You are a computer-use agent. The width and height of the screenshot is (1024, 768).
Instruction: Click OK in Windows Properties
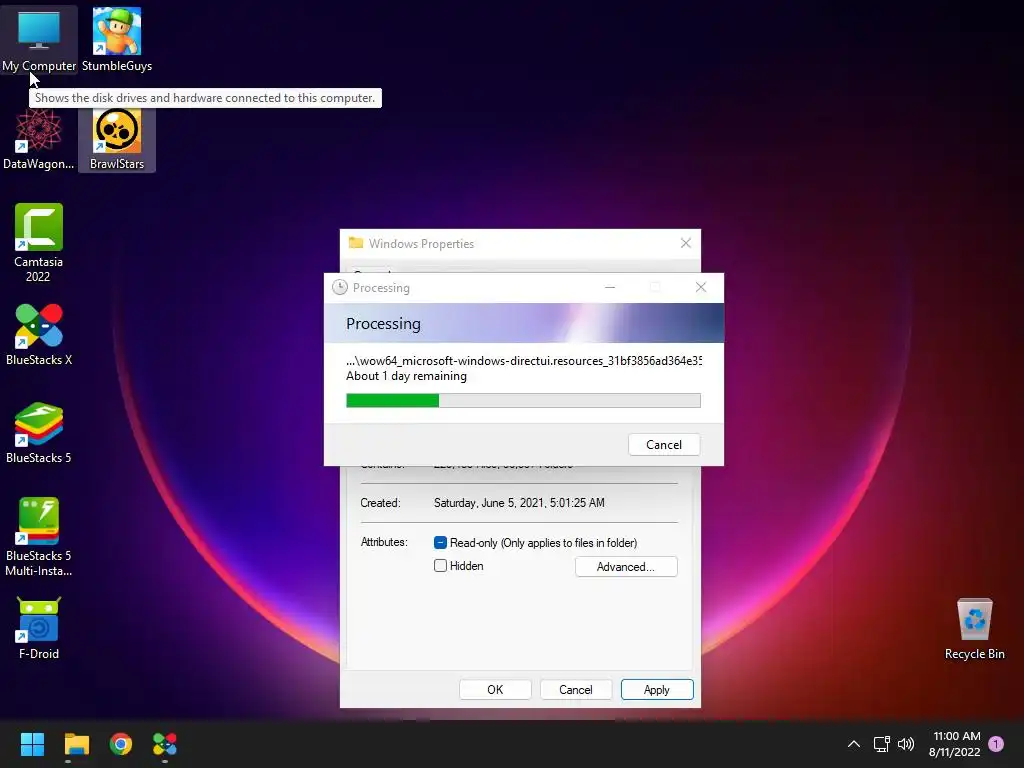click(495, 690)
